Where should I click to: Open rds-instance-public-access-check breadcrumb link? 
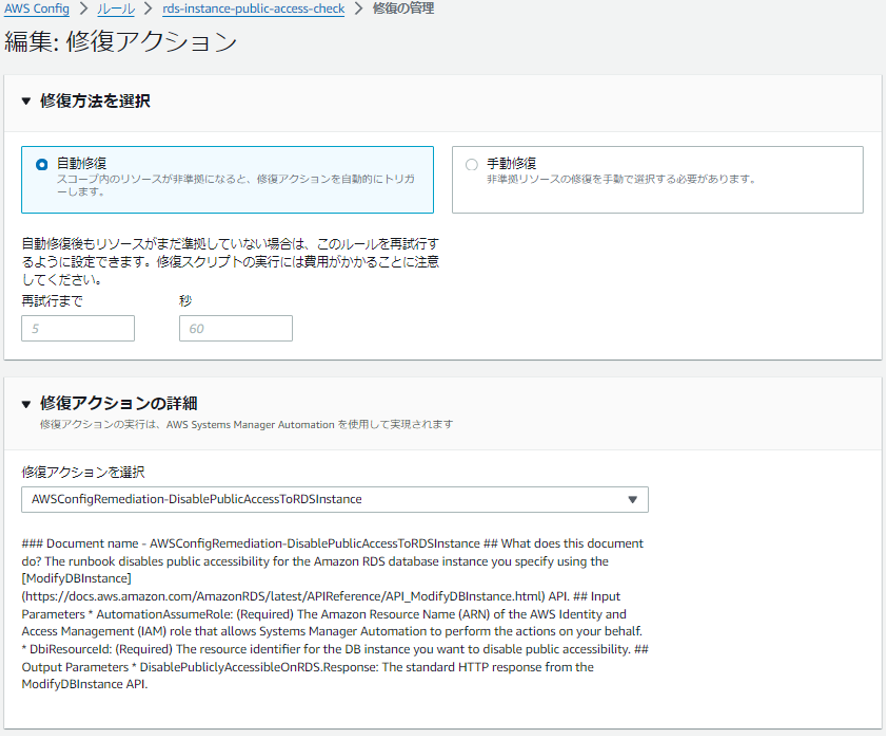pos(253,8)
